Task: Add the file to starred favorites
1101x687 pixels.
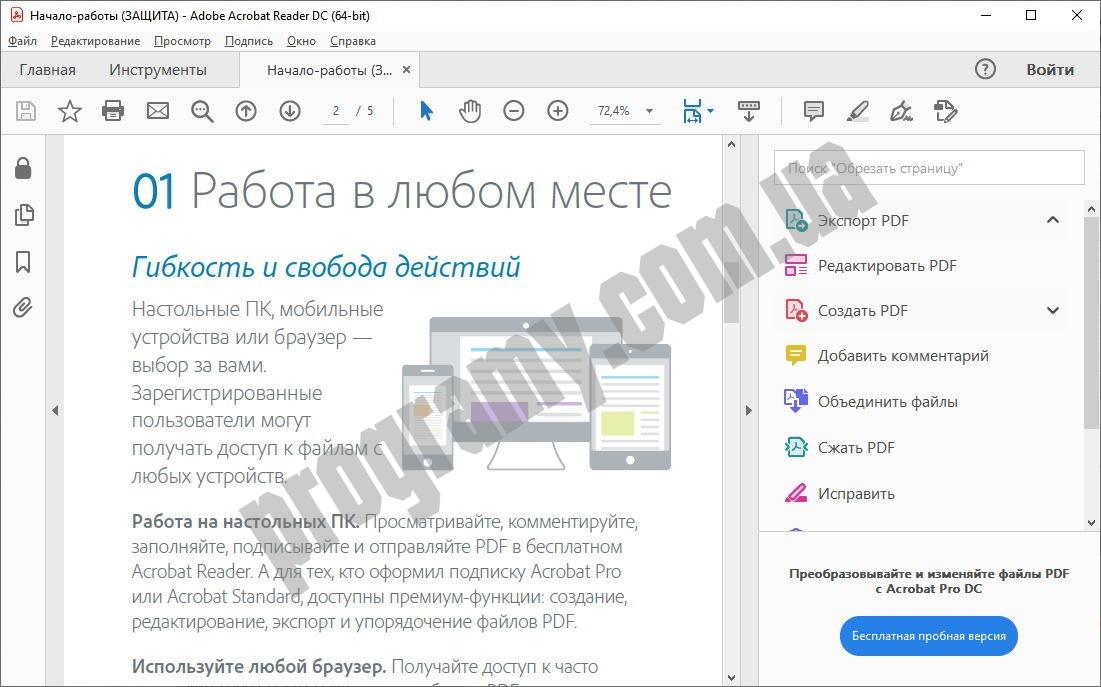Action: point(70,111)
